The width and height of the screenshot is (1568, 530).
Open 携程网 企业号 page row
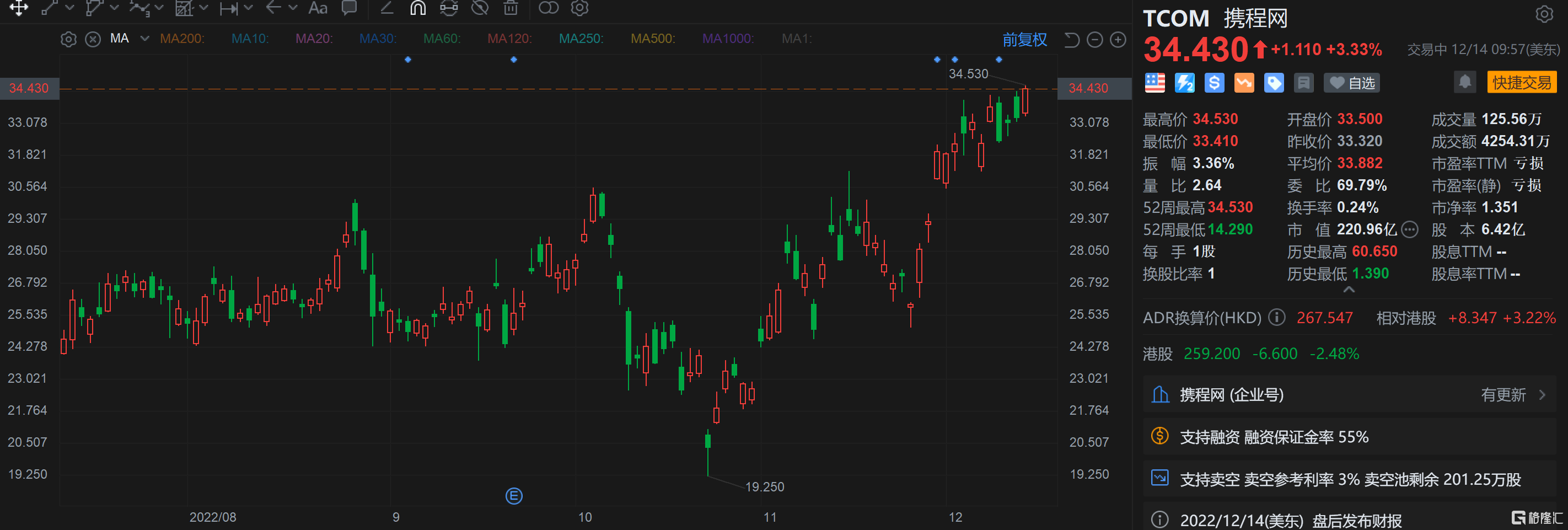pyautogui.click(x=1350, y=395)
